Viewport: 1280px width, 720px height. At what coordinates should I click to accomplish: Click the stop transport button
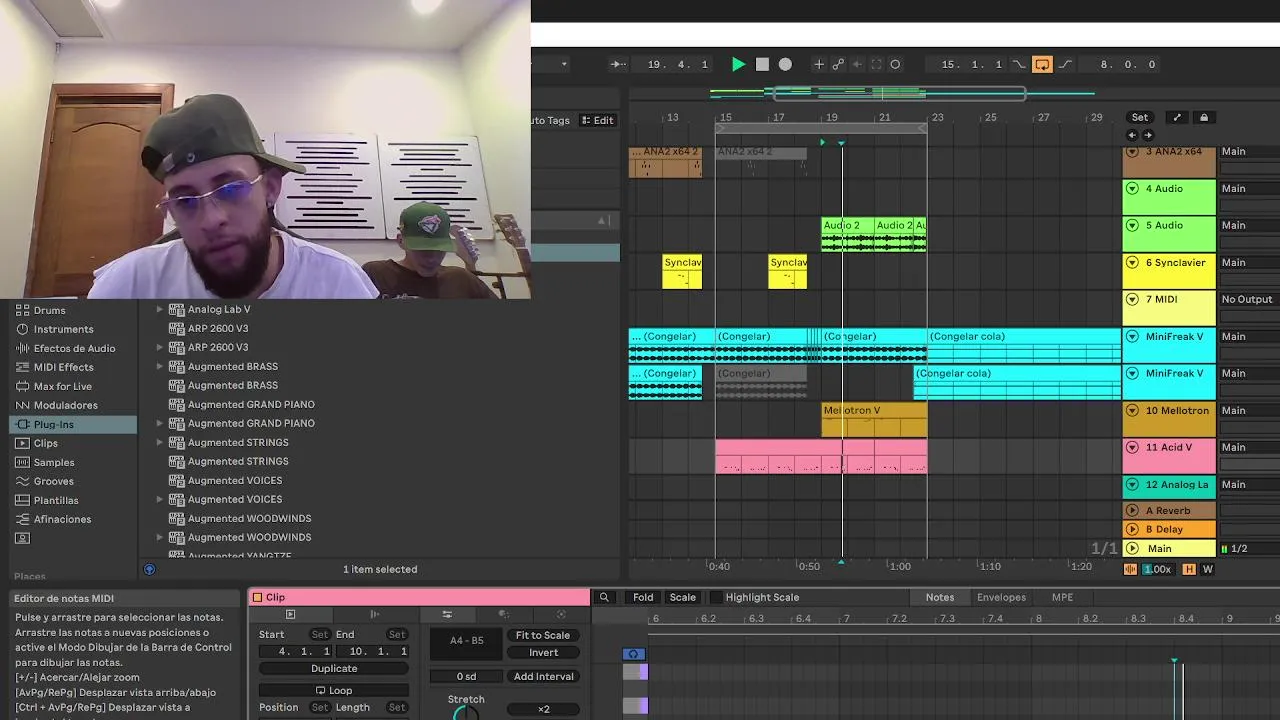pyautogui.click(x=762, y=64)
